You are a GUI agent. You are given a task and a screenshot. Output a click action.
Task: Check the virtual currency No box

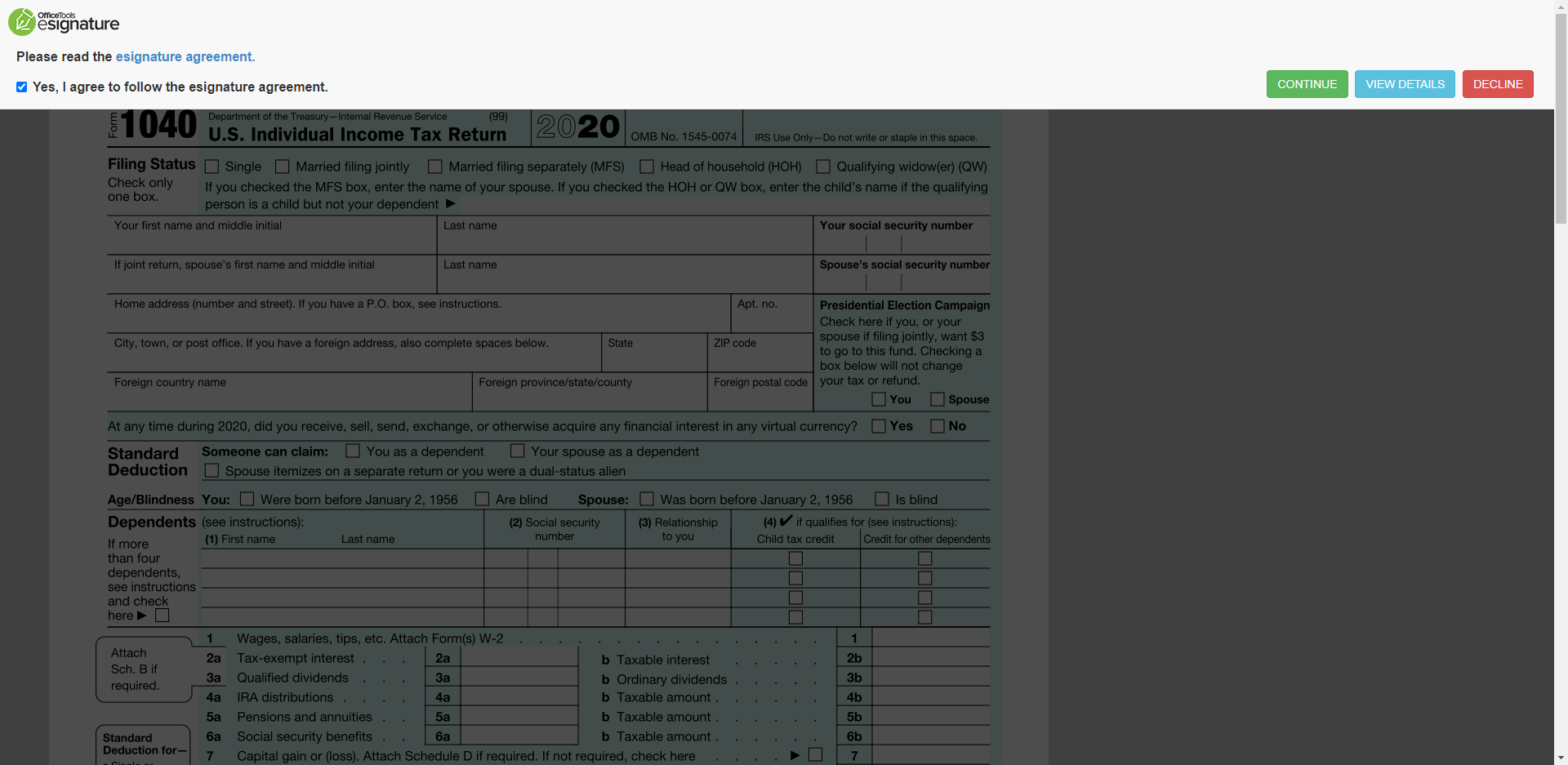pyautogui.click(x=938, y=426)
